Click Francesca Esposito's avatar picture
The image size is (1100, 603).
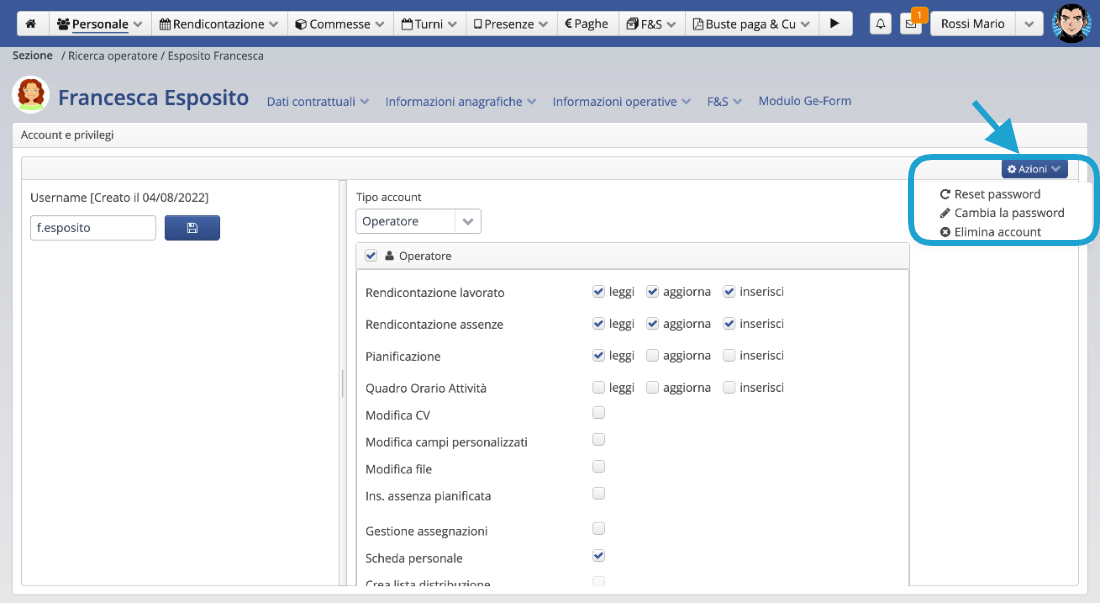coord(31,96)
